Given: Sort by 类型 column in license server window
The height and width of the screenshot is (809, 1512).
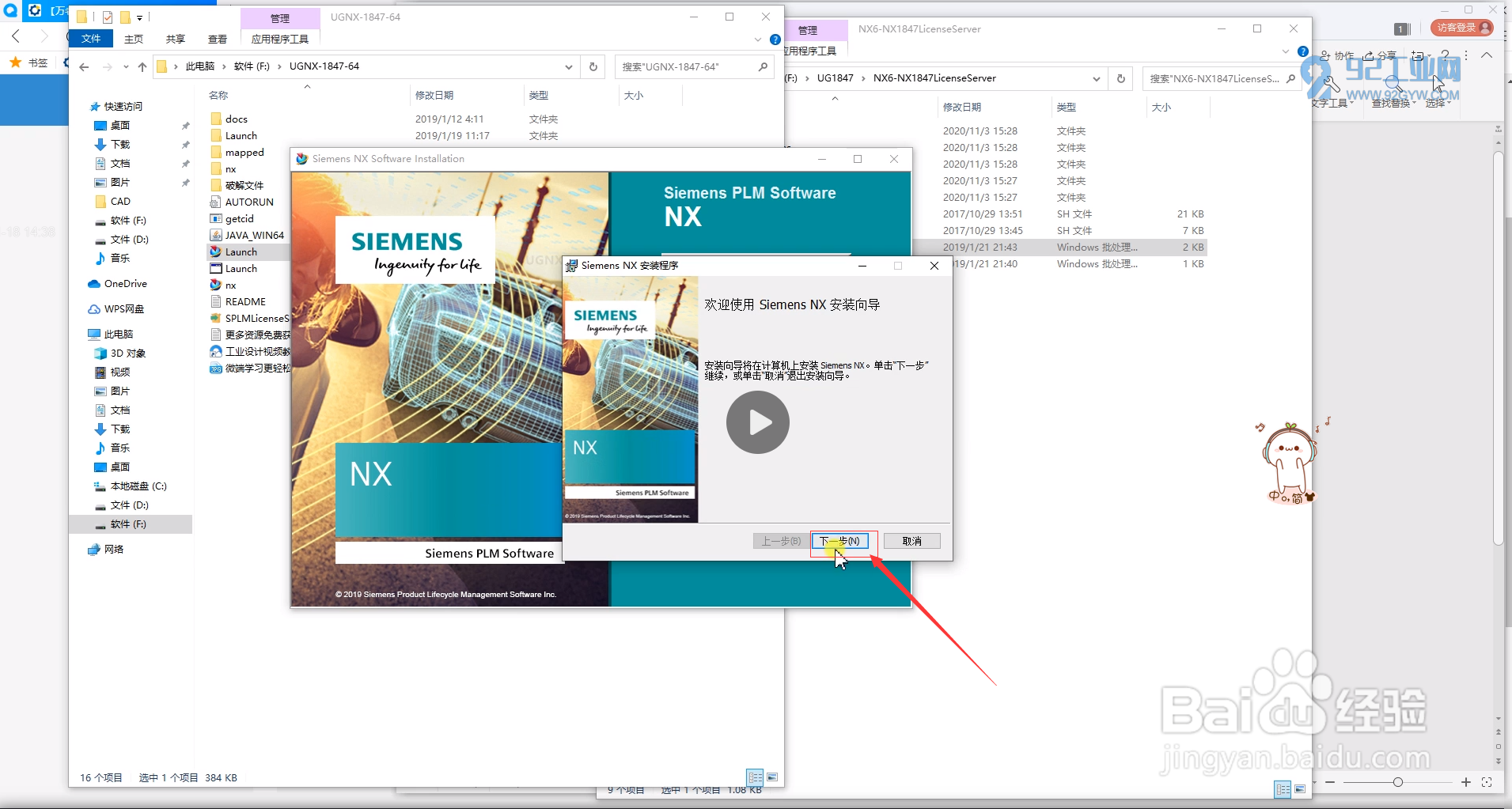Looking at the screenshot, I should (1067, 107).
